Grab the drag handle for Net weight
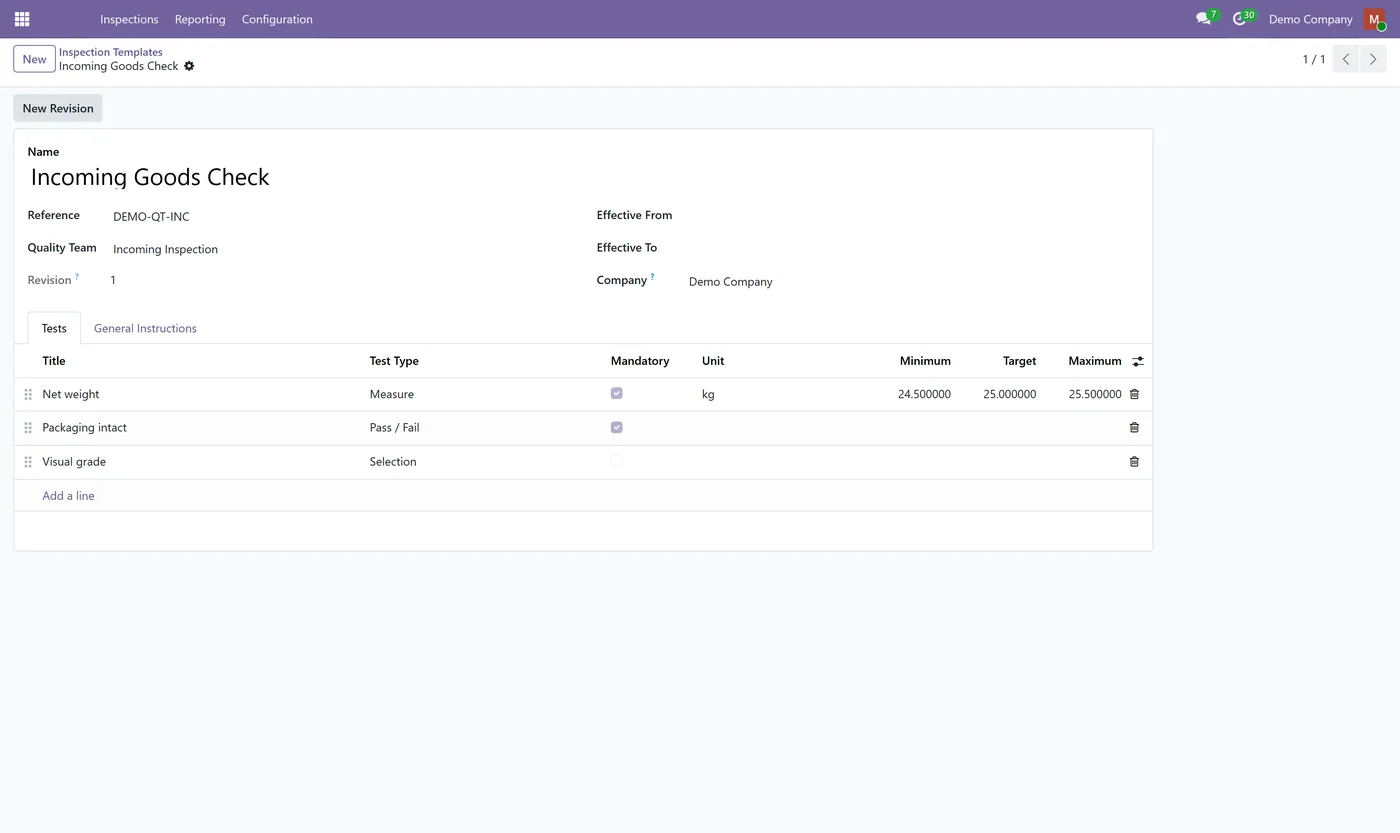 click(28, 395)
